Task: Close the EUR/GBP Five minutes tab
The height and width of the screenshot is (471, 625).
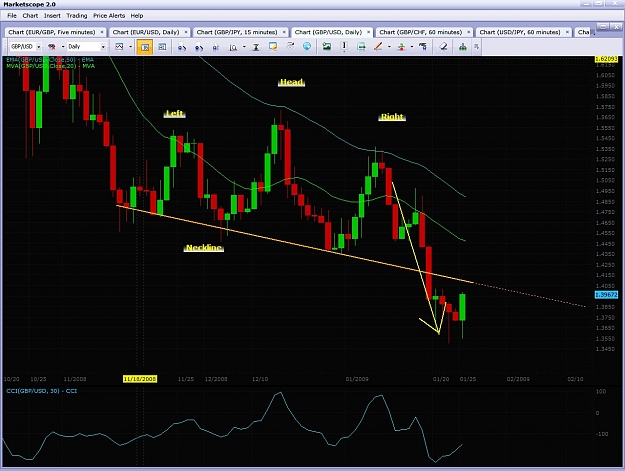Action: coord(102,32)
